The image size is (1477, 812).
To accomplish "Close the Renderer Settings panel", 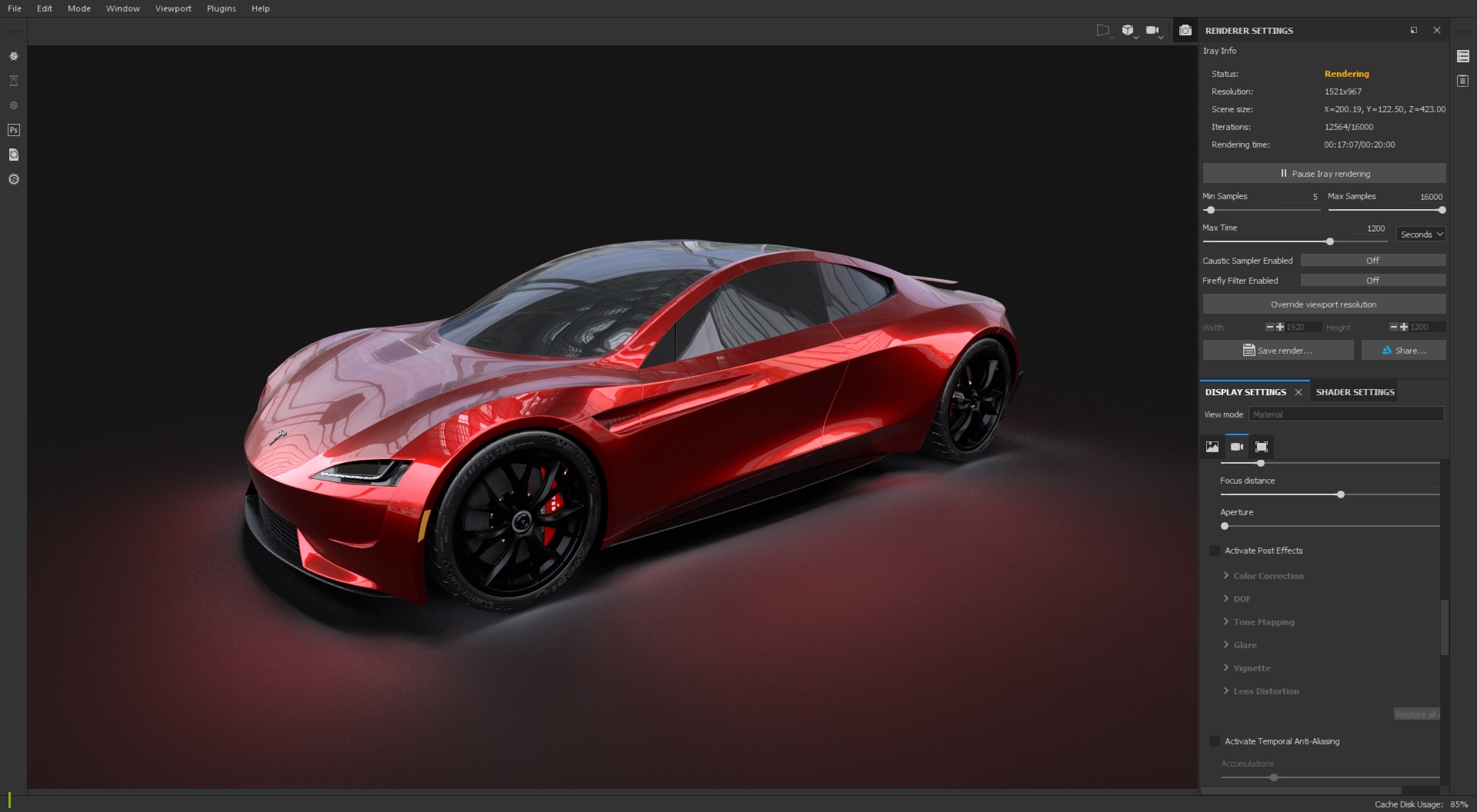I will pyautogui.click(x=1437, y=30).
